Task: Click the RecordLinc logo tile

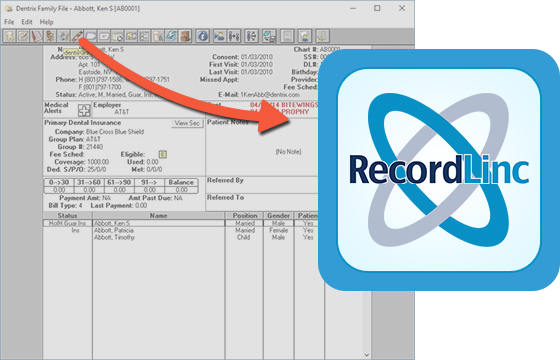Action: 439,170
